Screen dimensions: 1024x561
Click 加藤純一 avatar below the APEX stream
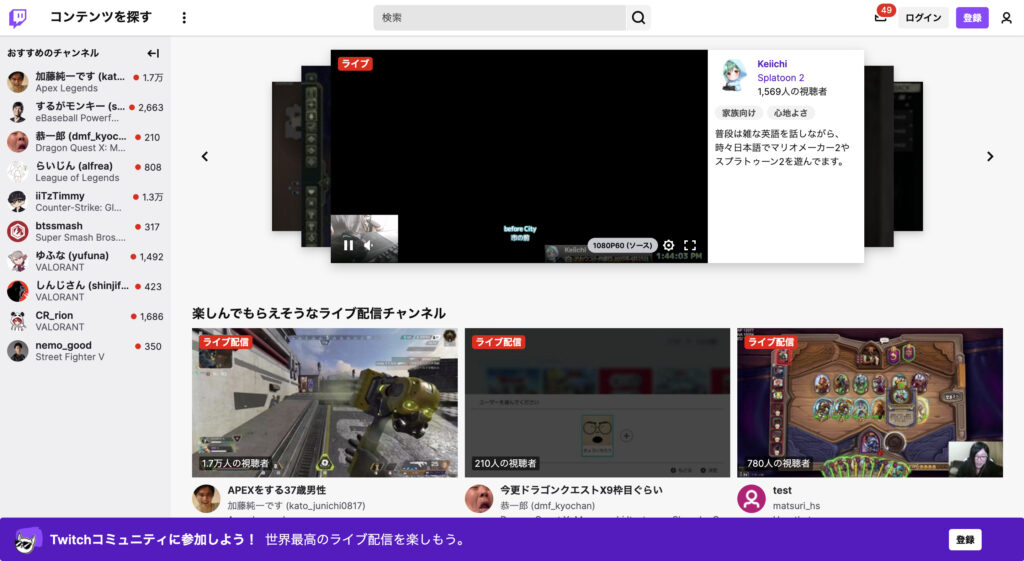(206, 499)
